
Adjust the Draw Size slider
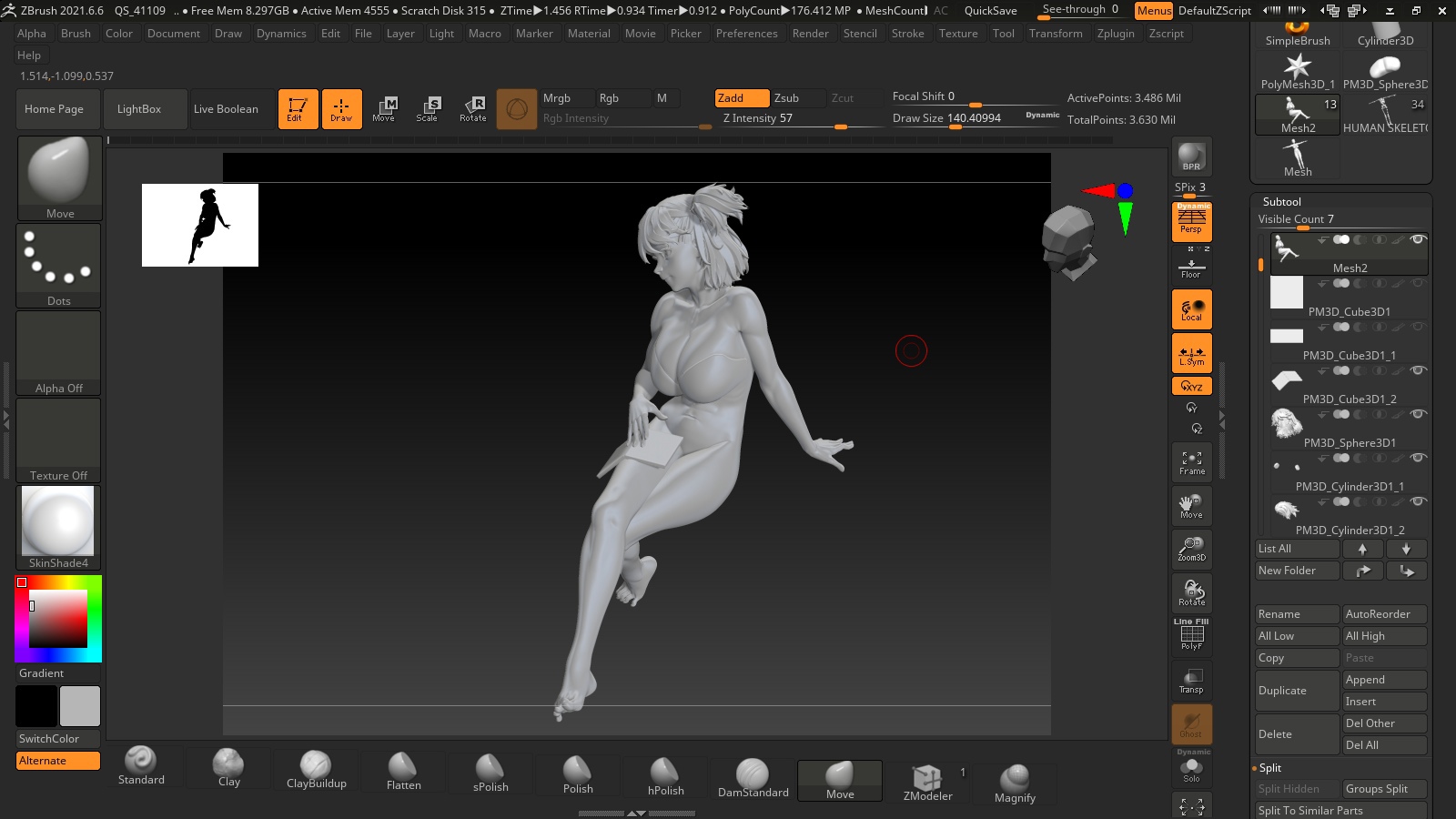pos(976,118)
